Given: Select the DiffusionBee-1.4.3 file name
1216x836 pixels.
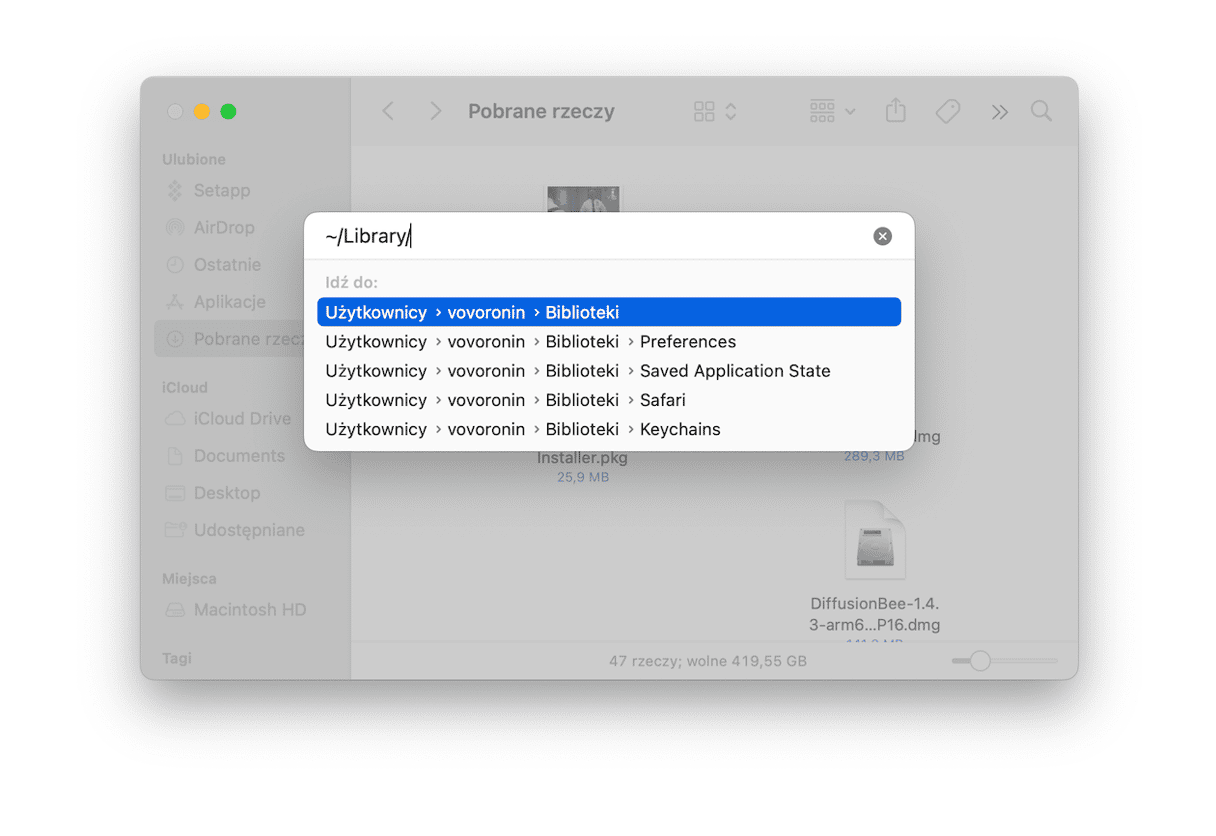Looking at the screenshot, I should coord(875,614).
